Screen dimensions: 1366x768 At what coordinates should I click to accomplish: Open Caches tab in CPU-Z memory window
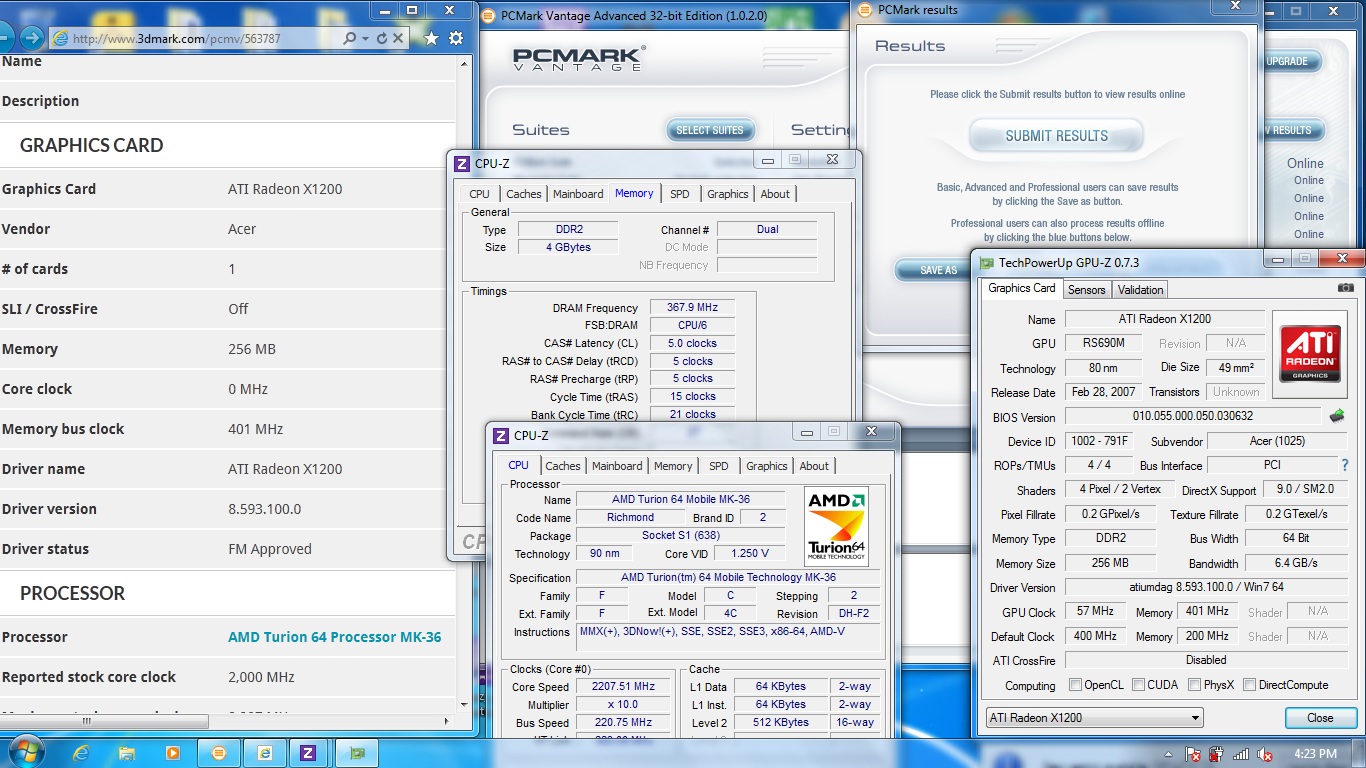coord(523,194)
